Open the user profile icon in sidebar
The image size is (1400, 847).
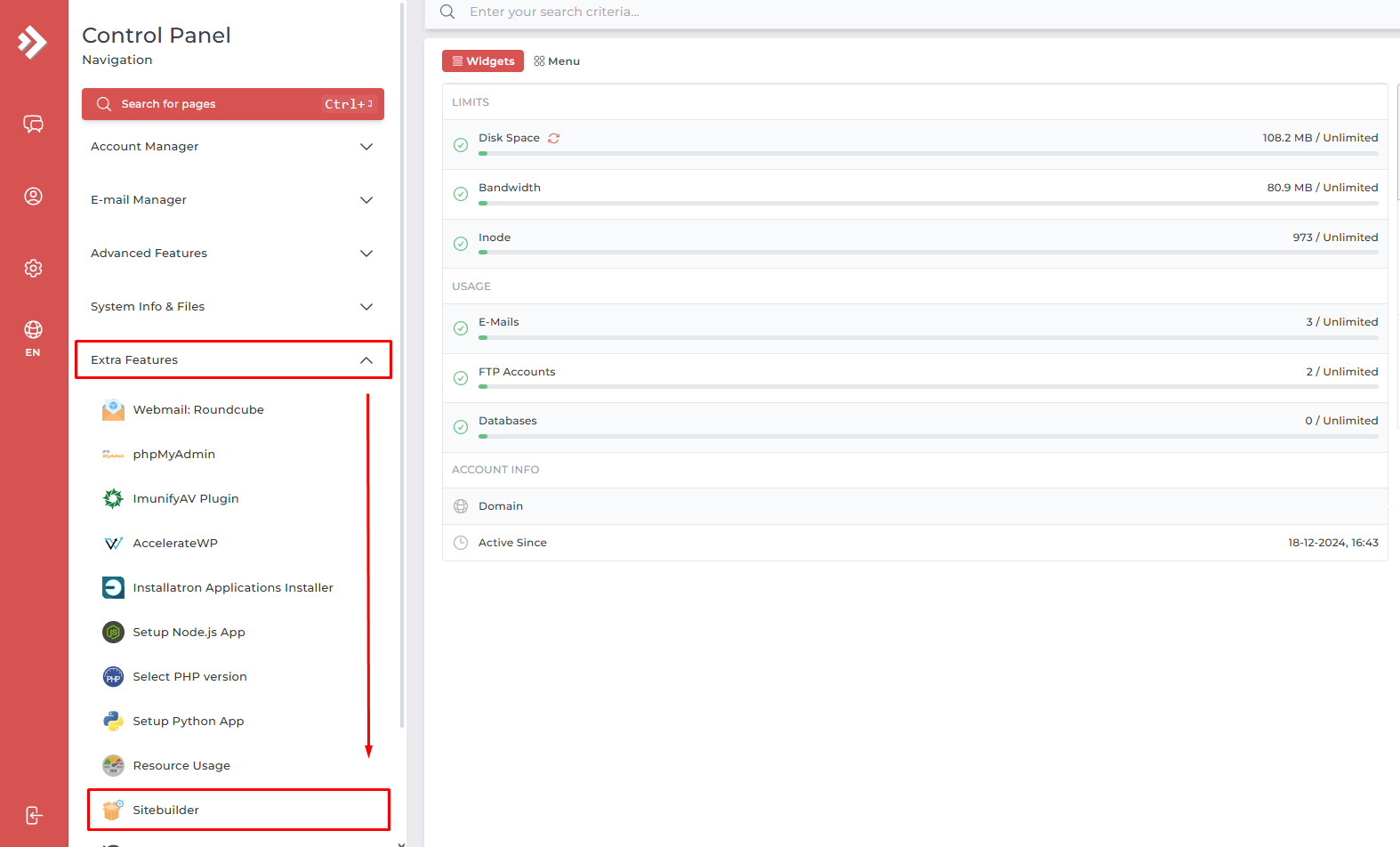click(33, 196)
